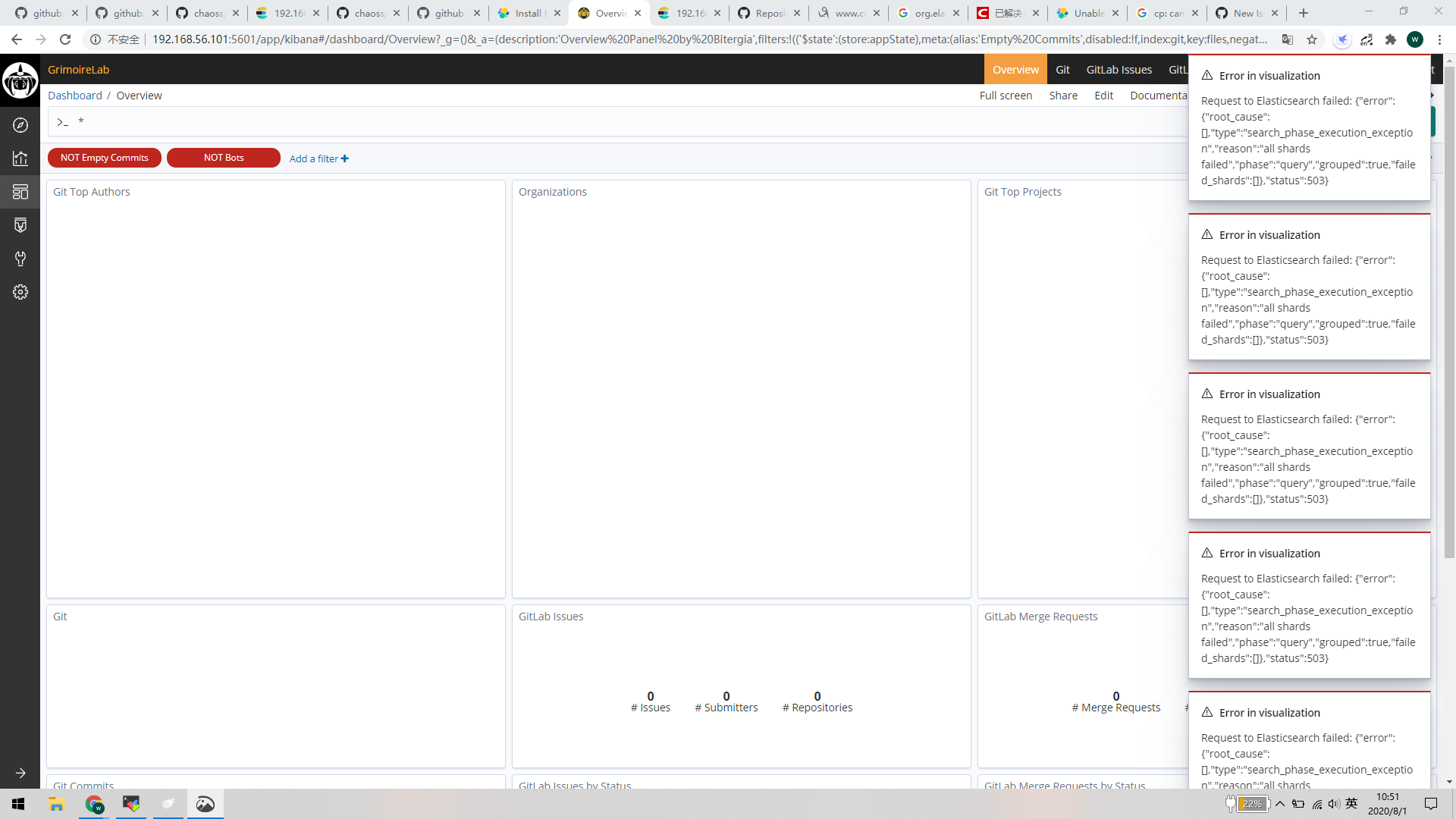Expand the overflow chevron beside Documentation
Viewport: 1456px width, 819px height.
(1432, 95)
